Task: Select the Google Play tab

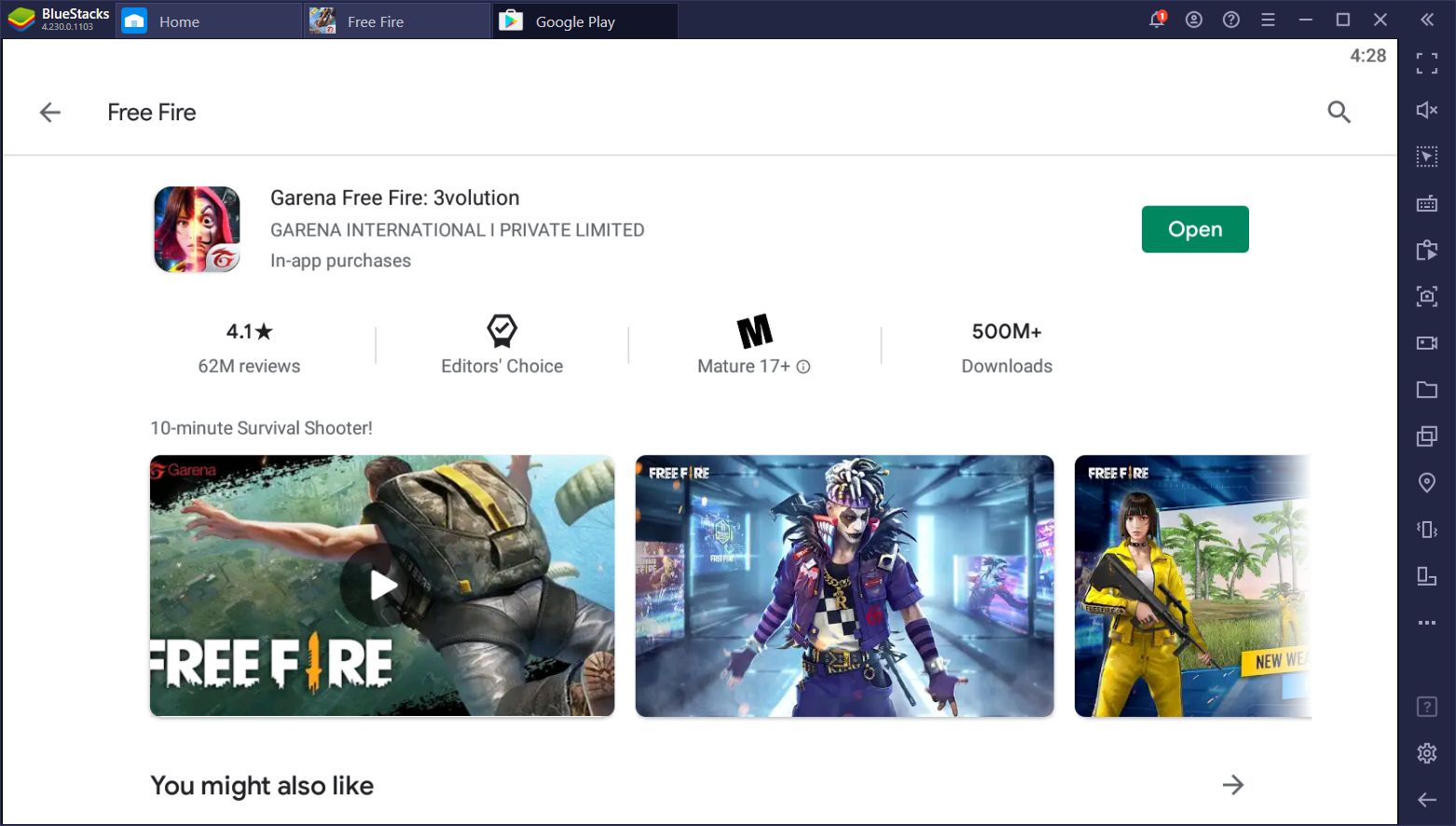Action: pyautogui.click(x=585, y=21)
